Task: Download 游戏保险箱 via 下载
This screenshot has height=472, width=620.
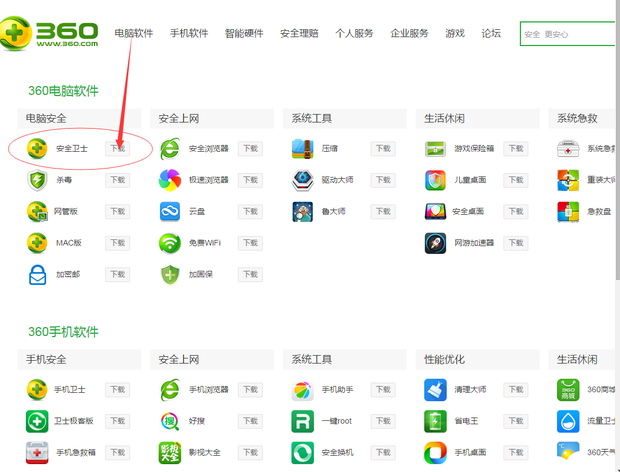Action: [516, 149]
